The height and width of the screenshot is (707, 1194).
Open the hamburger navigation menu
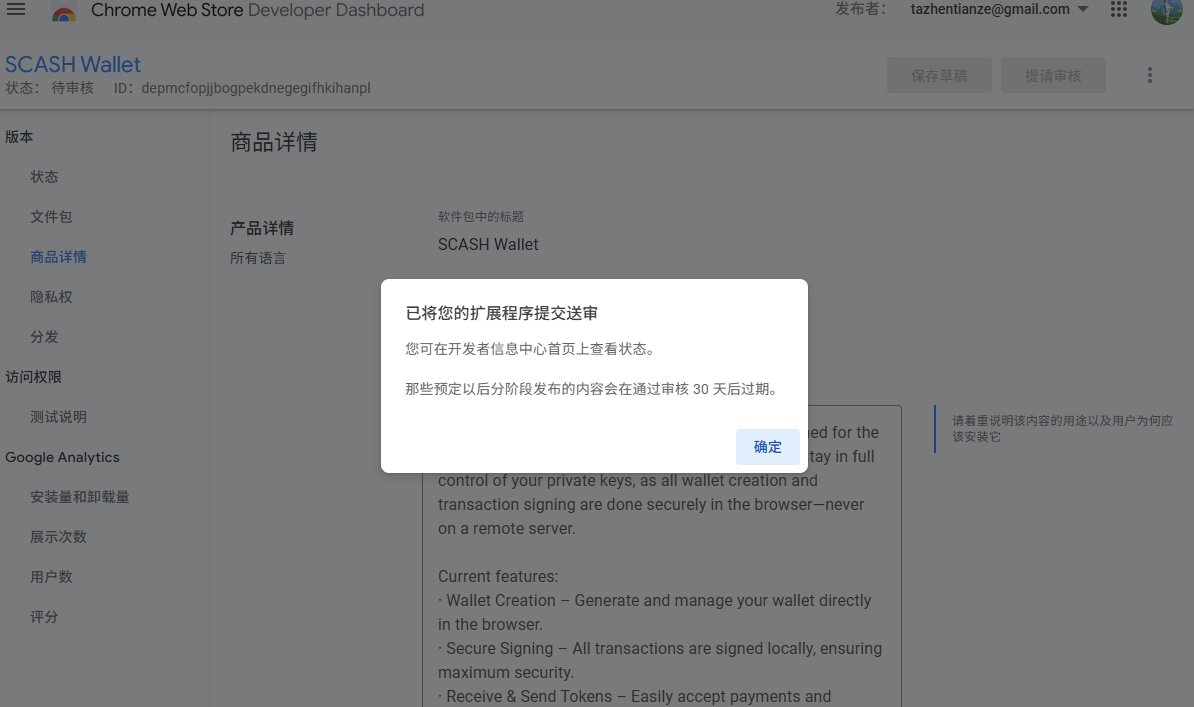(16, 9)
